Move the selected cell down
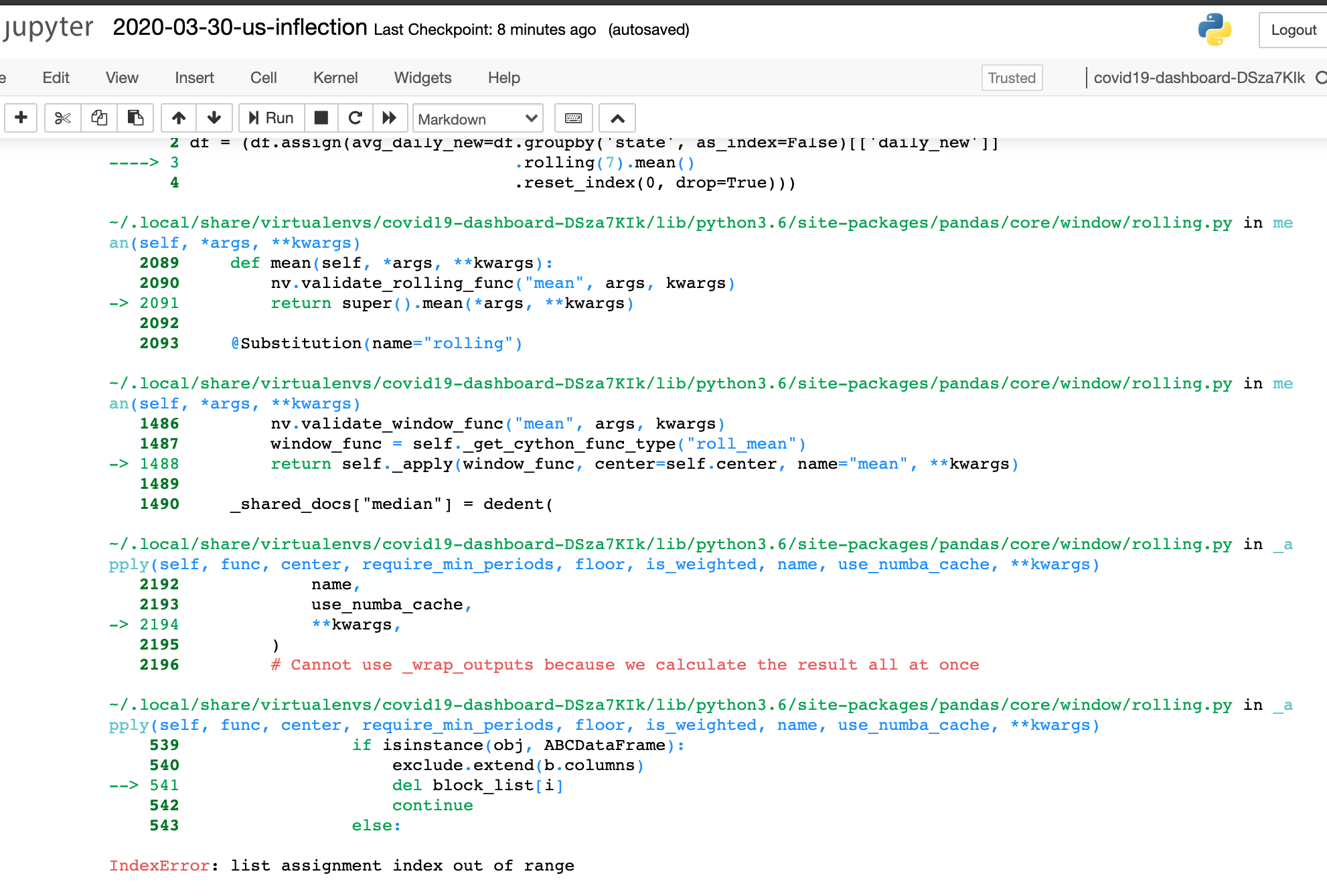Image resolution: width=1327 pixels, height=896 pixels. 214,118
